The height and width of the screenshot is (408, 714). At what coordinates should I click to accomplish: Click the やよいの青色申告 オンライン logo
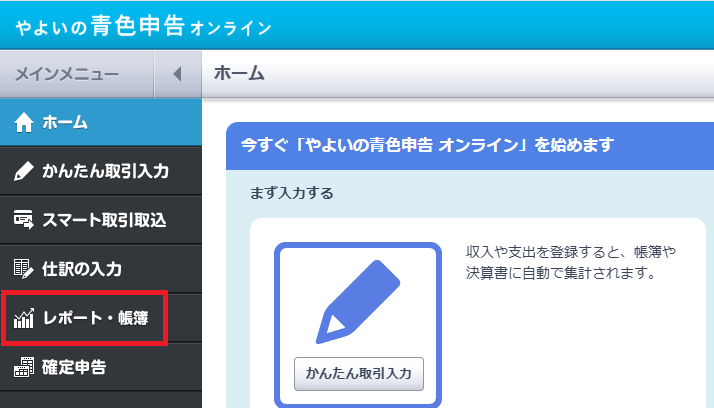[x=143, y=25]
